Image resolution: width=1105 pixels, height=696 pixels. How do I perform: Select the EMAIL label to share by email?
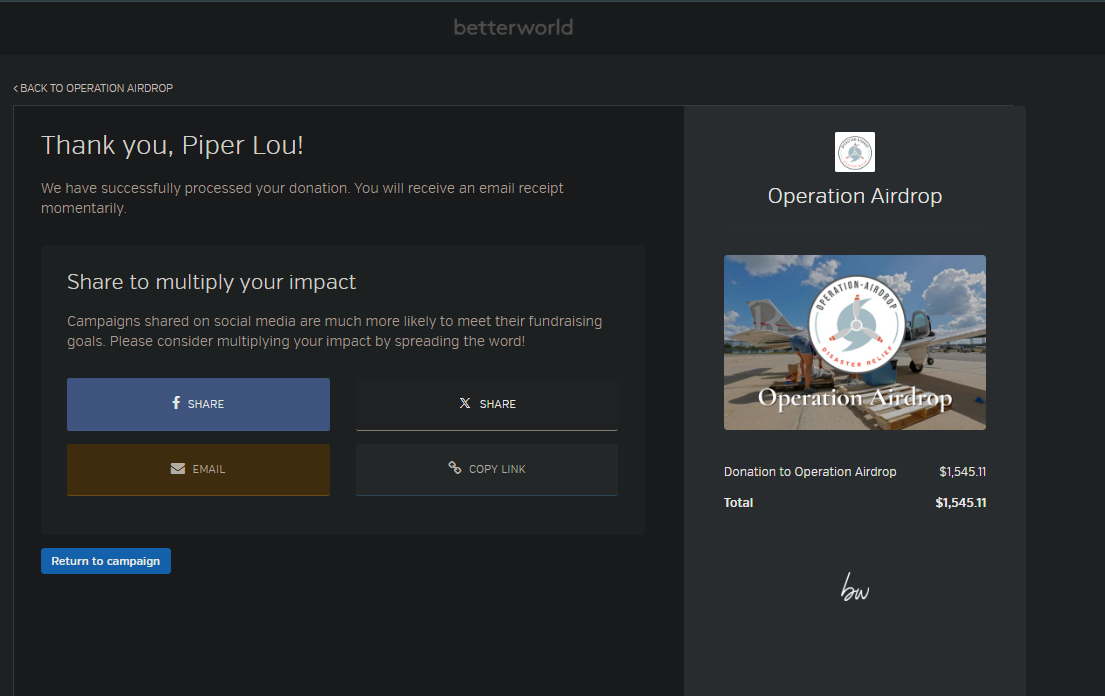pyautogui.click(x=209, y=469)
